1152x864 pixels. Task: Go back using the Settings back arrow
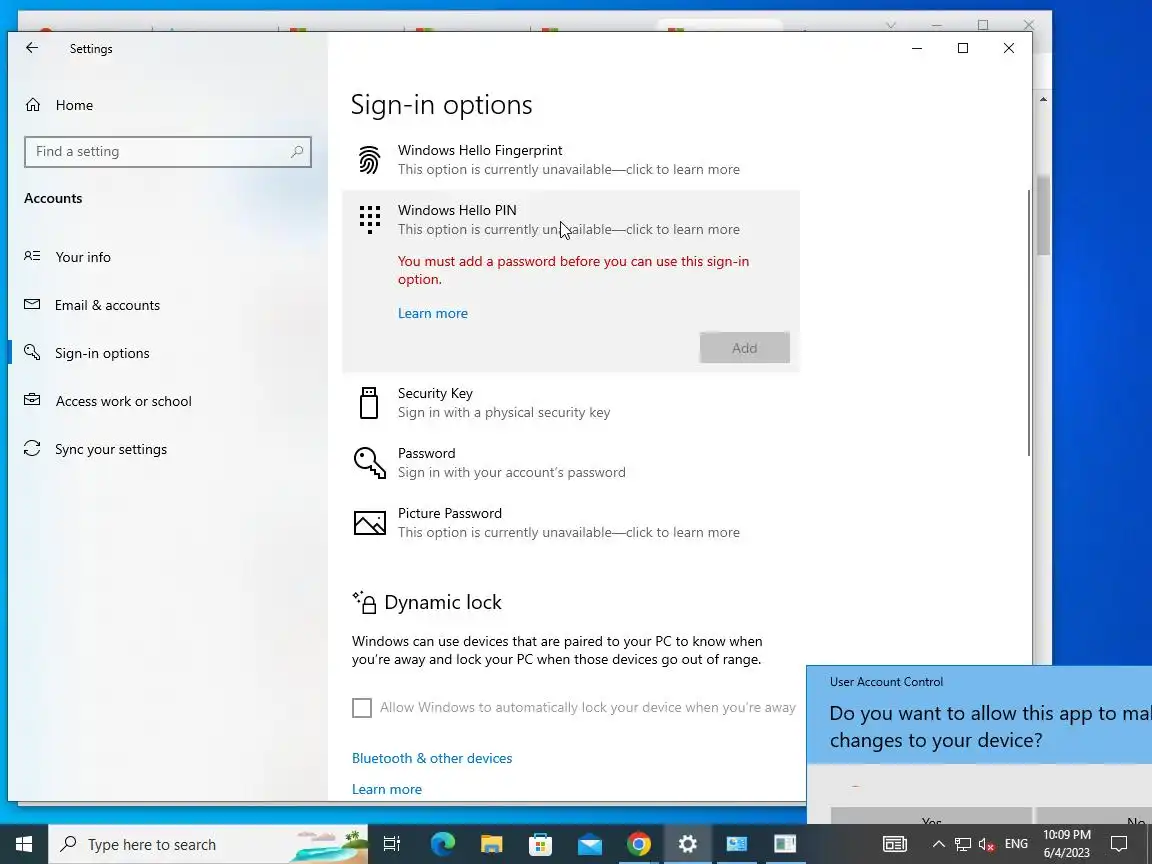tap(32, 48)
